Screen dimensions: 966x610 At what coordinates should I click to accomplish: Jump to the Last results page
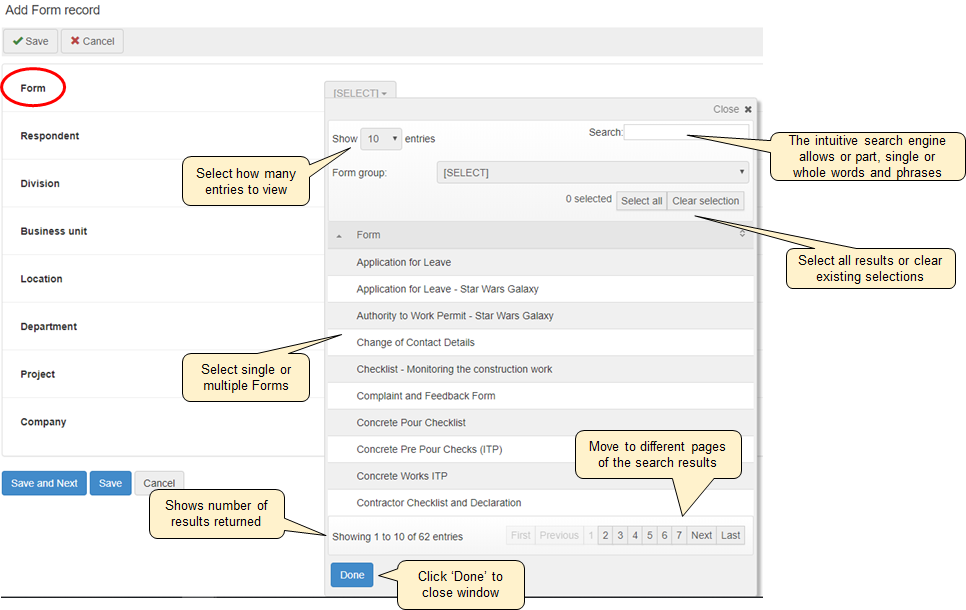731,536
